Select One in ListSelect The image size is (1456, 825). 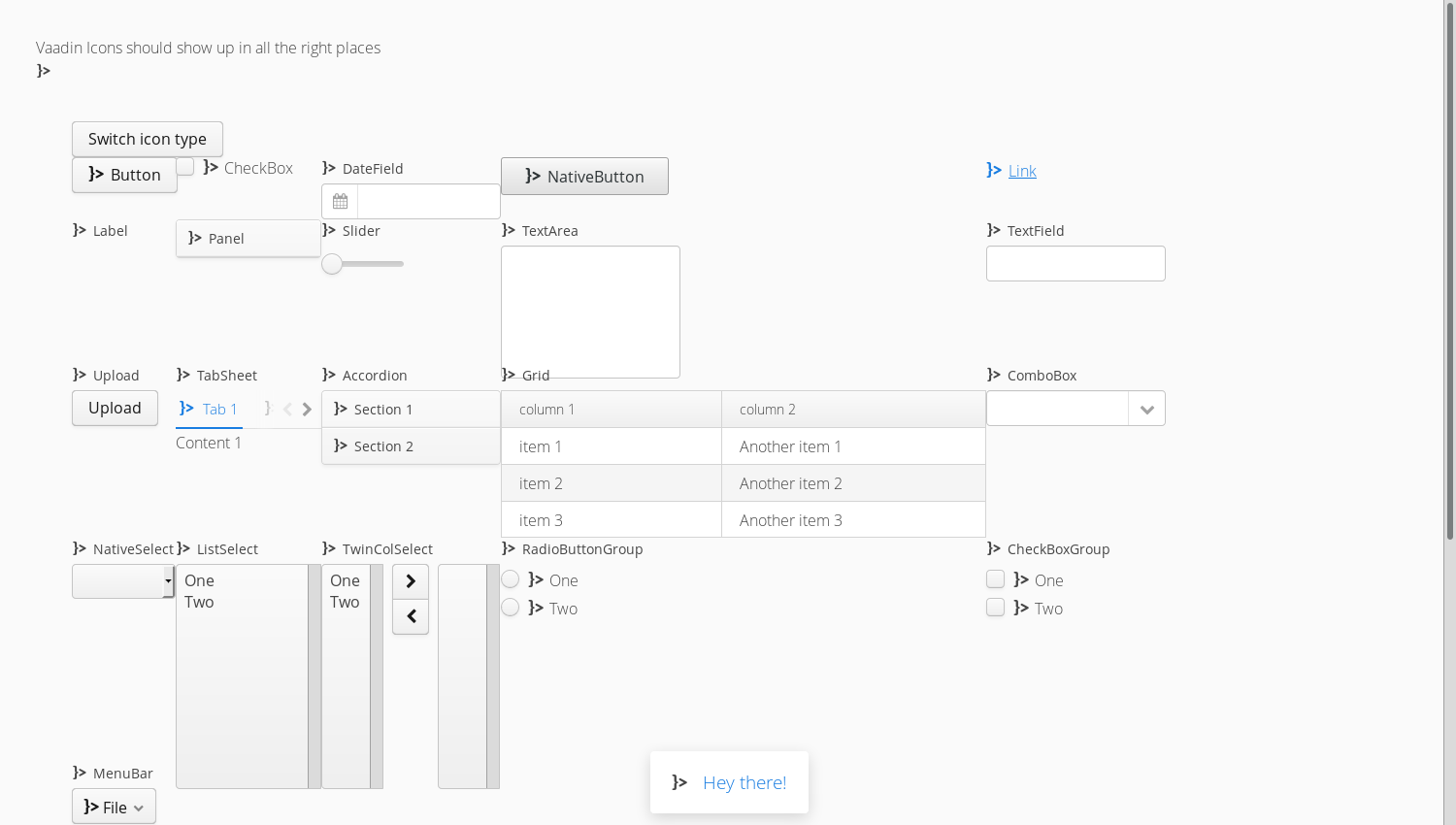click(242, 580)
